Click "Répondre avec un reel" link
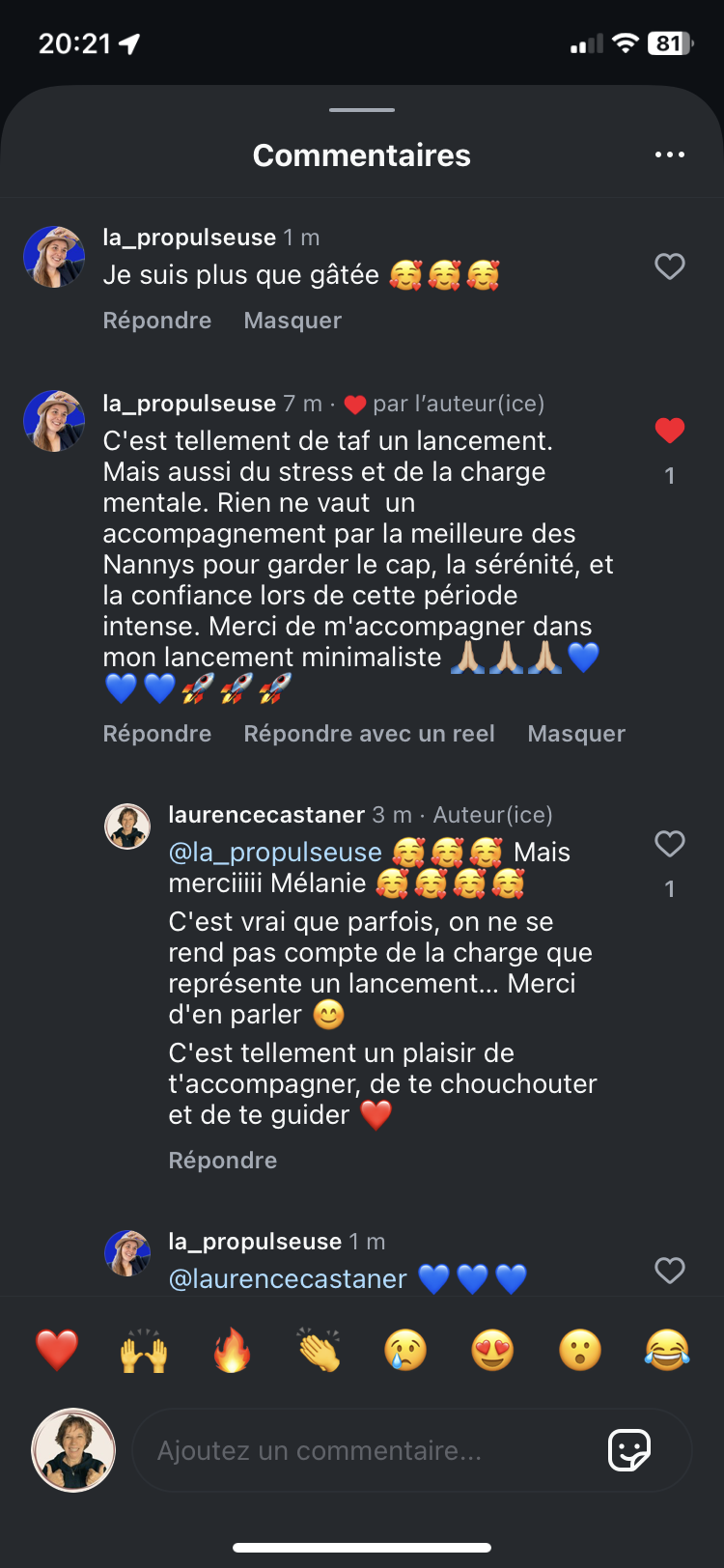The width and height of the screenshot is (724, 1568). tap(369, 734)
